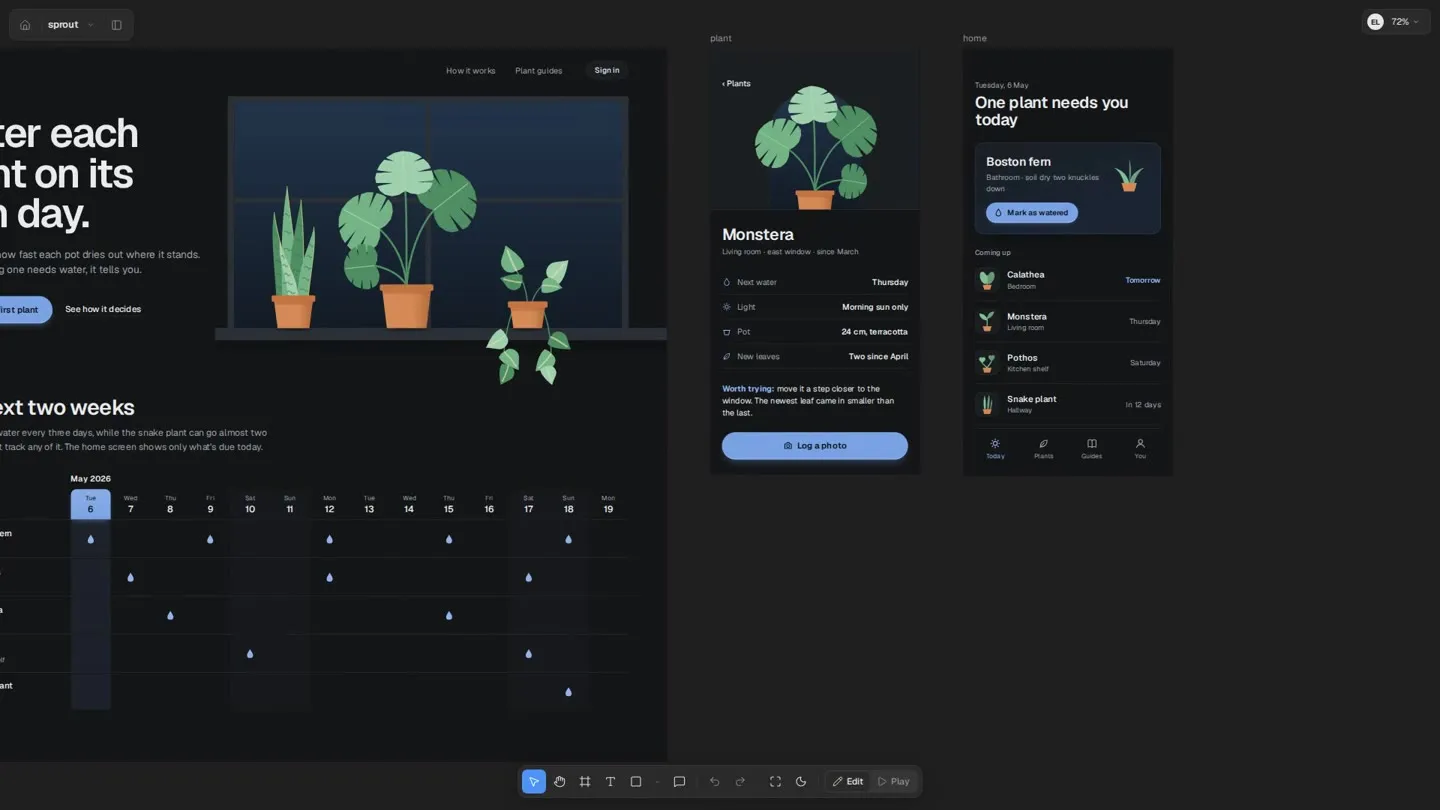Select the Rectangle shape tool

click(636, 782)
